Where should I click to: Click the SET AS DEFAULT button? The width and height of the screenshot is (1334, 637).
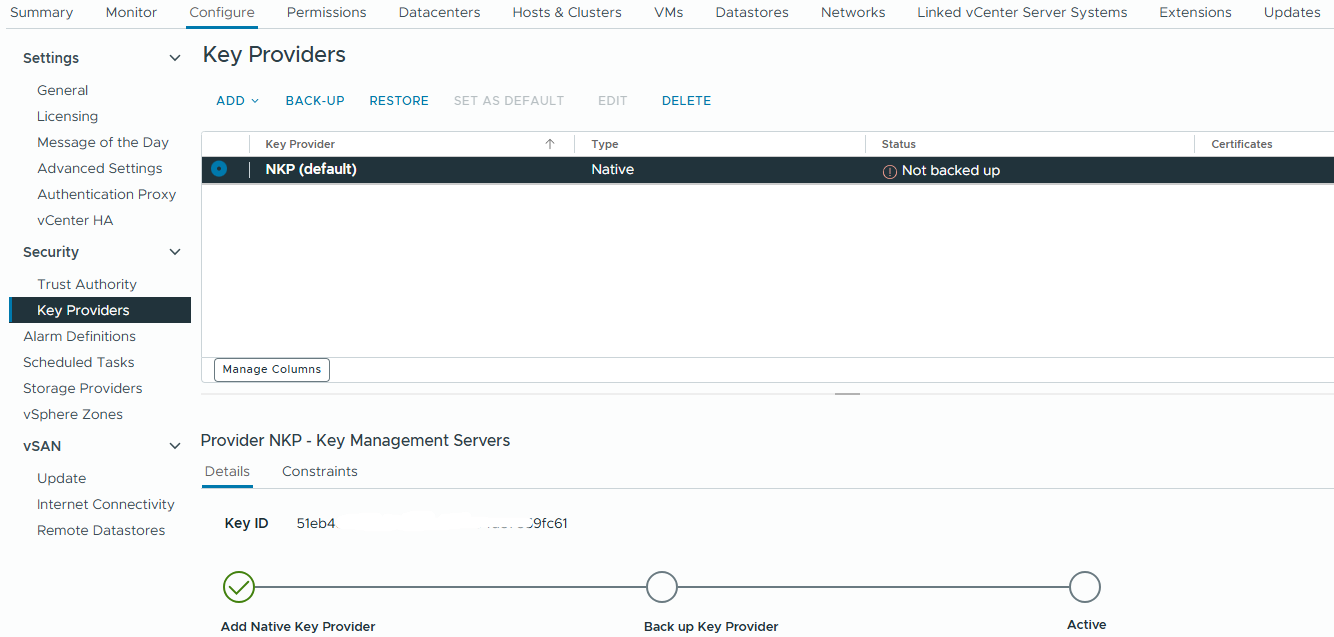click(x=509, y=101)
